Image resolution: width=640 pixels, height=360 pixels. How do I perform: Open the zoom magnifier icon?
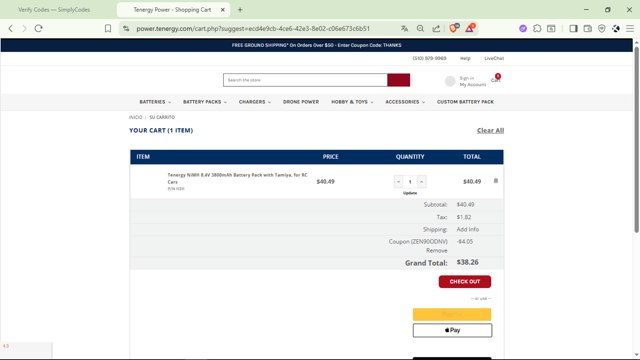tap(420, 29)
